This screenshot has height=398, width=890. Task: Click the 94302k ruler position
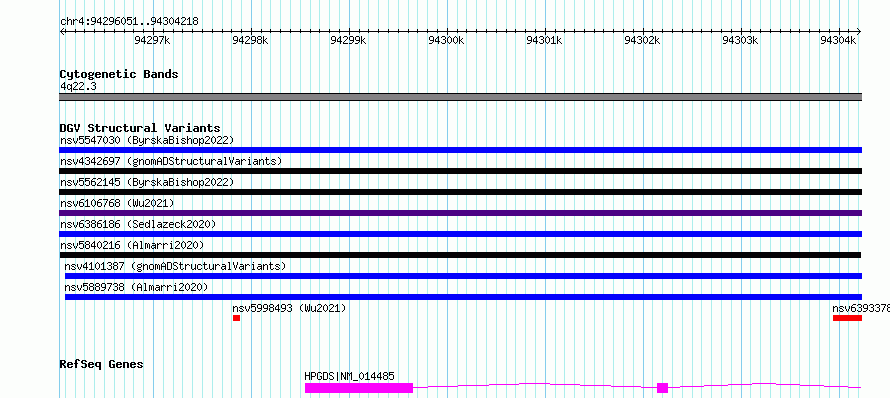pyautogui.click(x=642, y=40)
